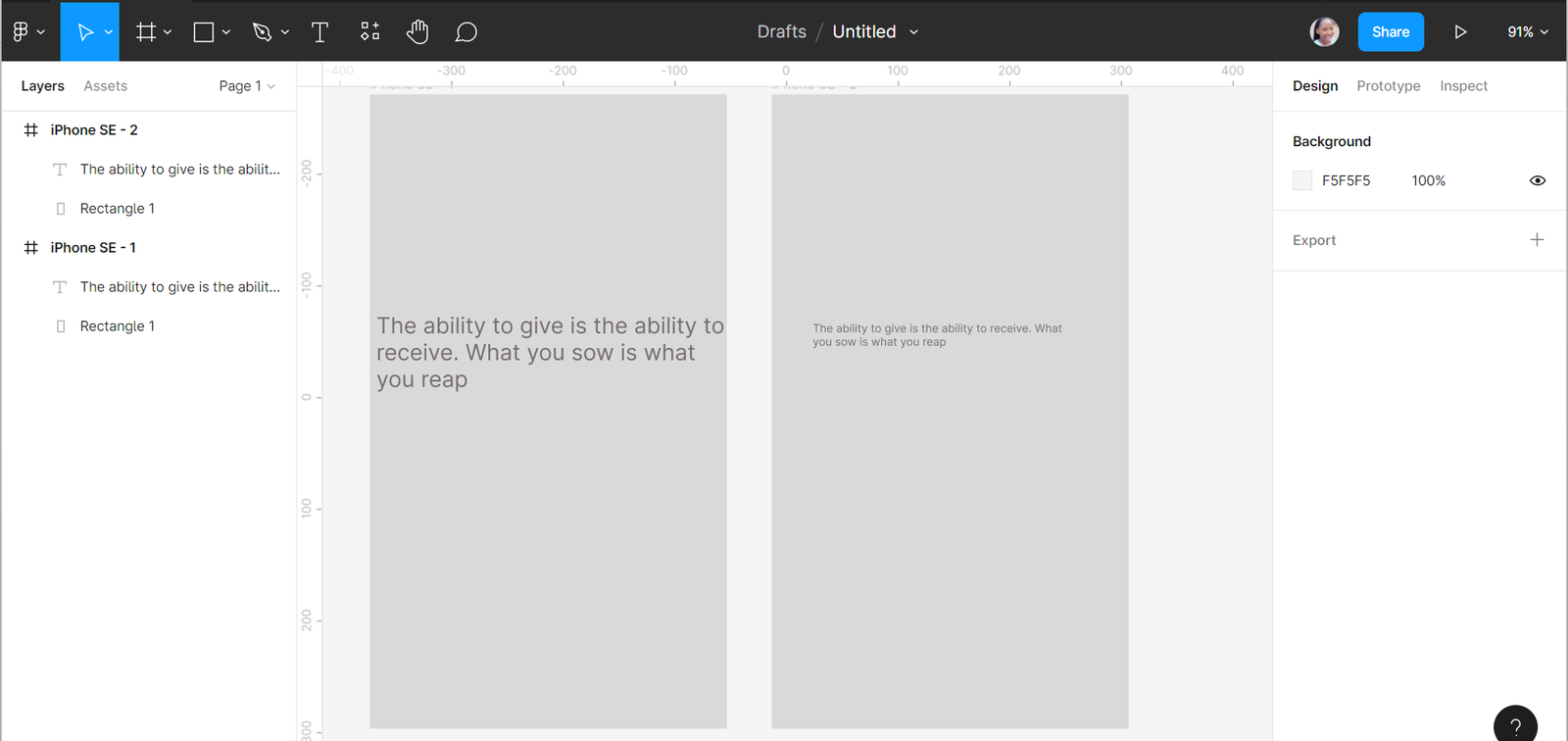Open the Figma main menu

click(27, 32)
